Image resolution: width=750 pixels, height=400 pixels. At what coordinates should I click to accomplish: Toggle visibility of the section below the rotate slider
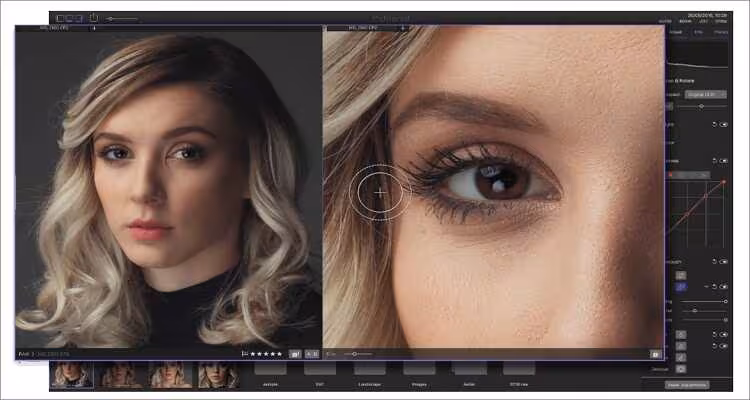tap(724, 124)
